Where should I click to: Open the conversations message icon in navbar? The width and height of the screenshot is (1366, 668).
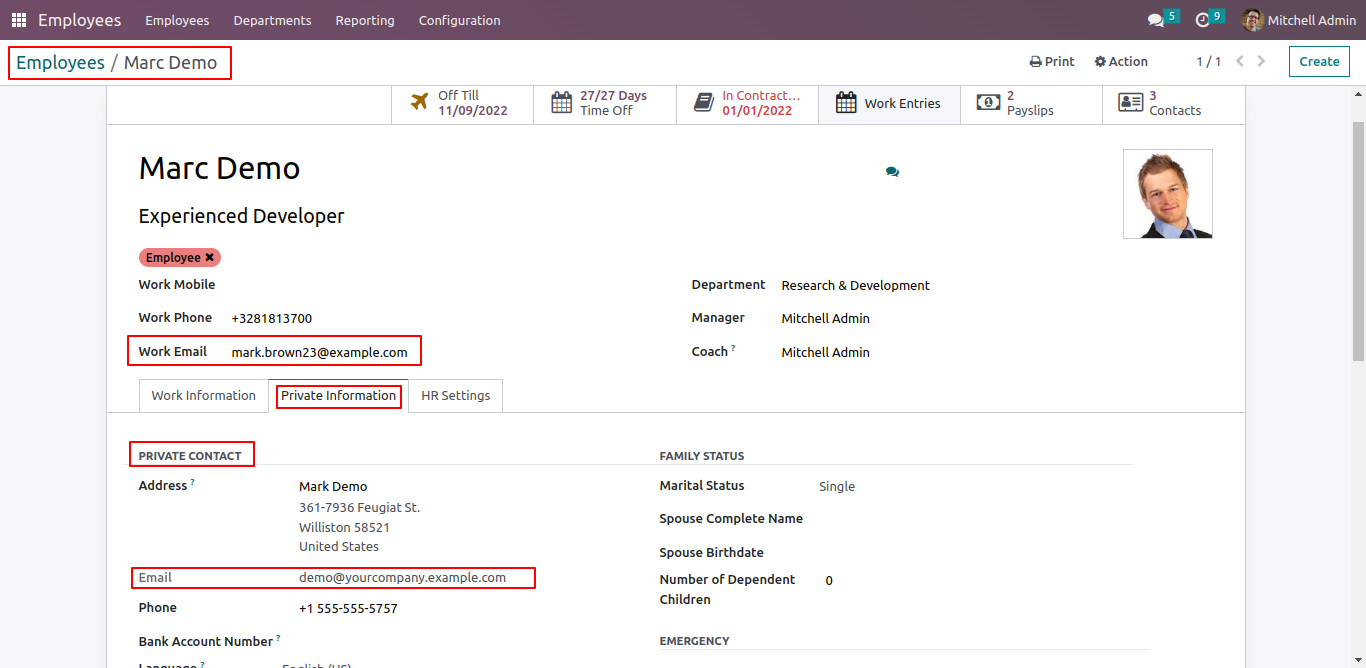click(x=1156, y=20)
